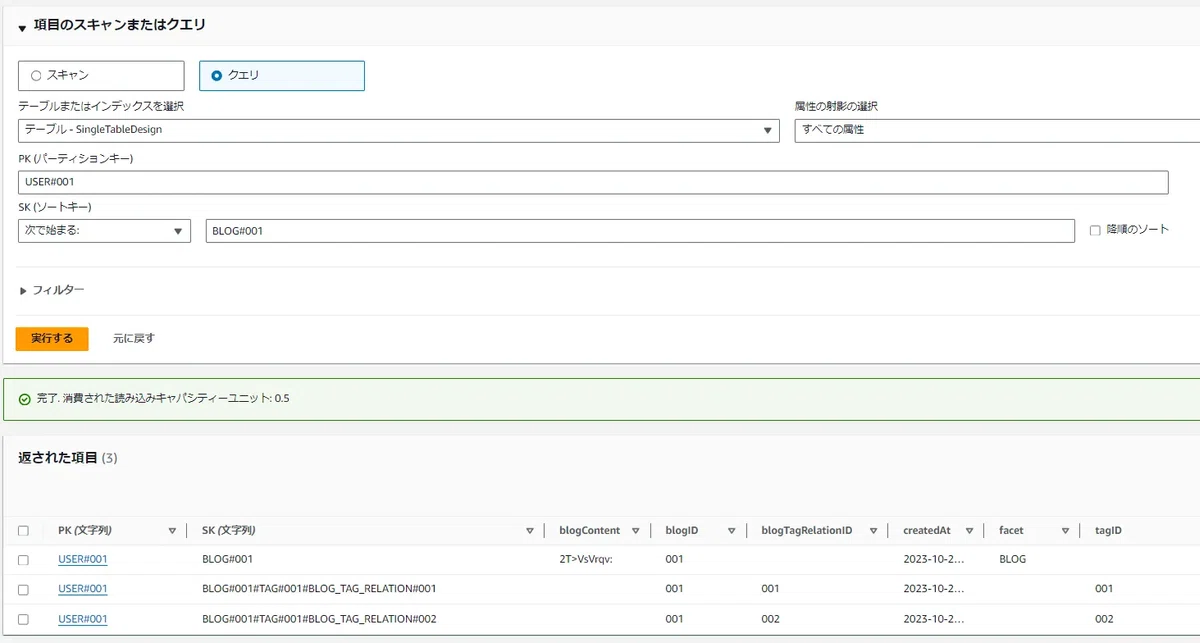Click the 返された項目 (3) heading
1200x643 pixels.
click(x=68, y=458)
